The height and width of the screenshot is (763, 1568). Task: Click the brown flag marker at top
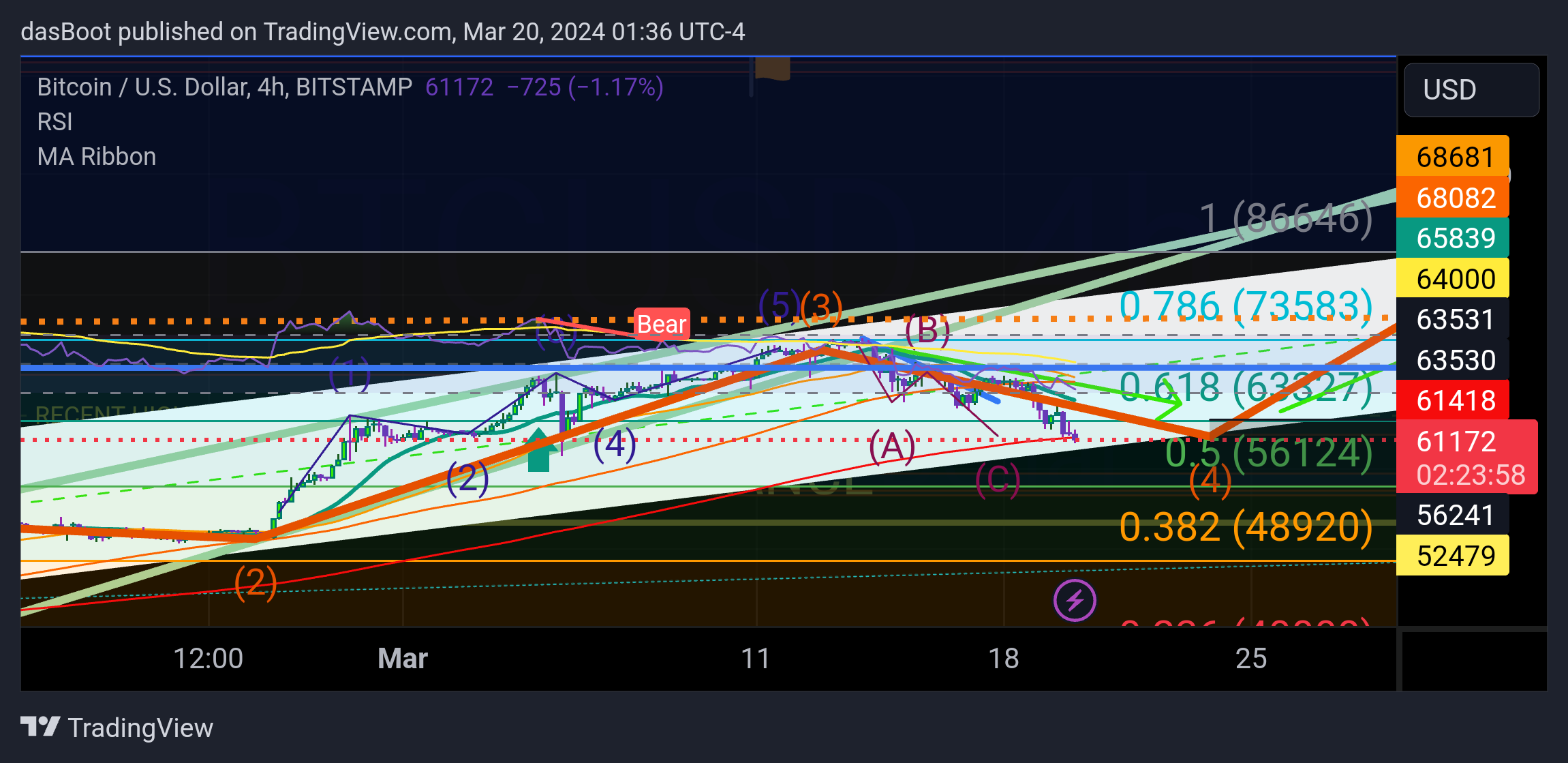(772, 69)
